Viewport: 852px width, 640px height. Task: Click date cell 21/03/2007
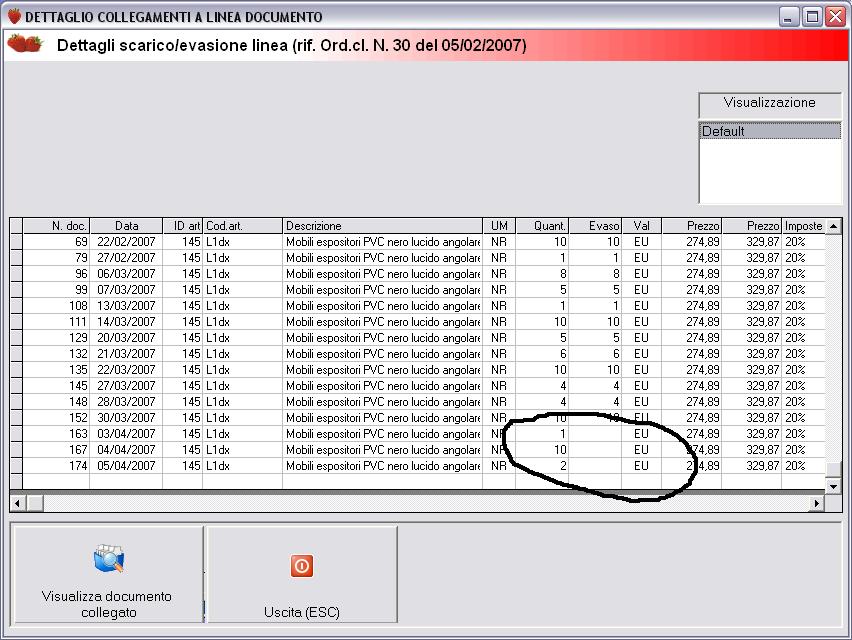(x=126, y=354)
